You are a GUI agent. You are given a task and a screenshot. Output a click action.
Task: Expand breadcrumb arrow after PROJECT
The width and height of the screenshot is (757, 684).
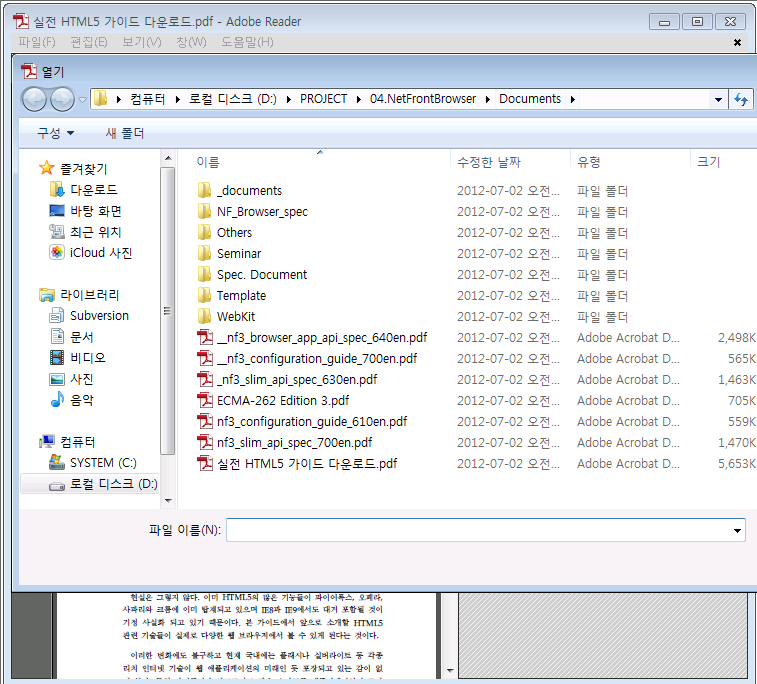coord(359,99)
